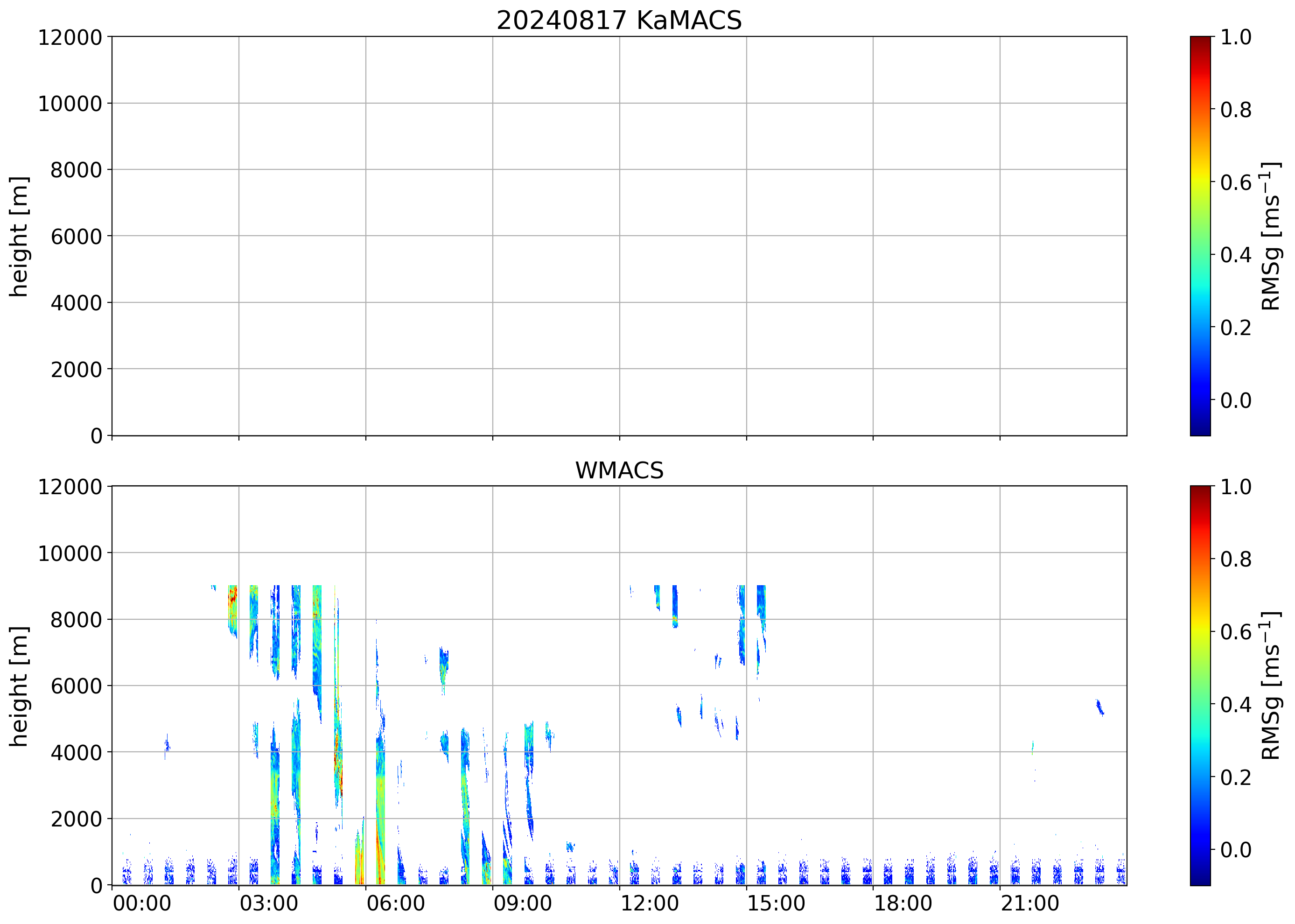Image resolution: width=1295 pixels, height=924 pixels.
Task: Click the 00:00 time axis label
Action: point(142,903)
